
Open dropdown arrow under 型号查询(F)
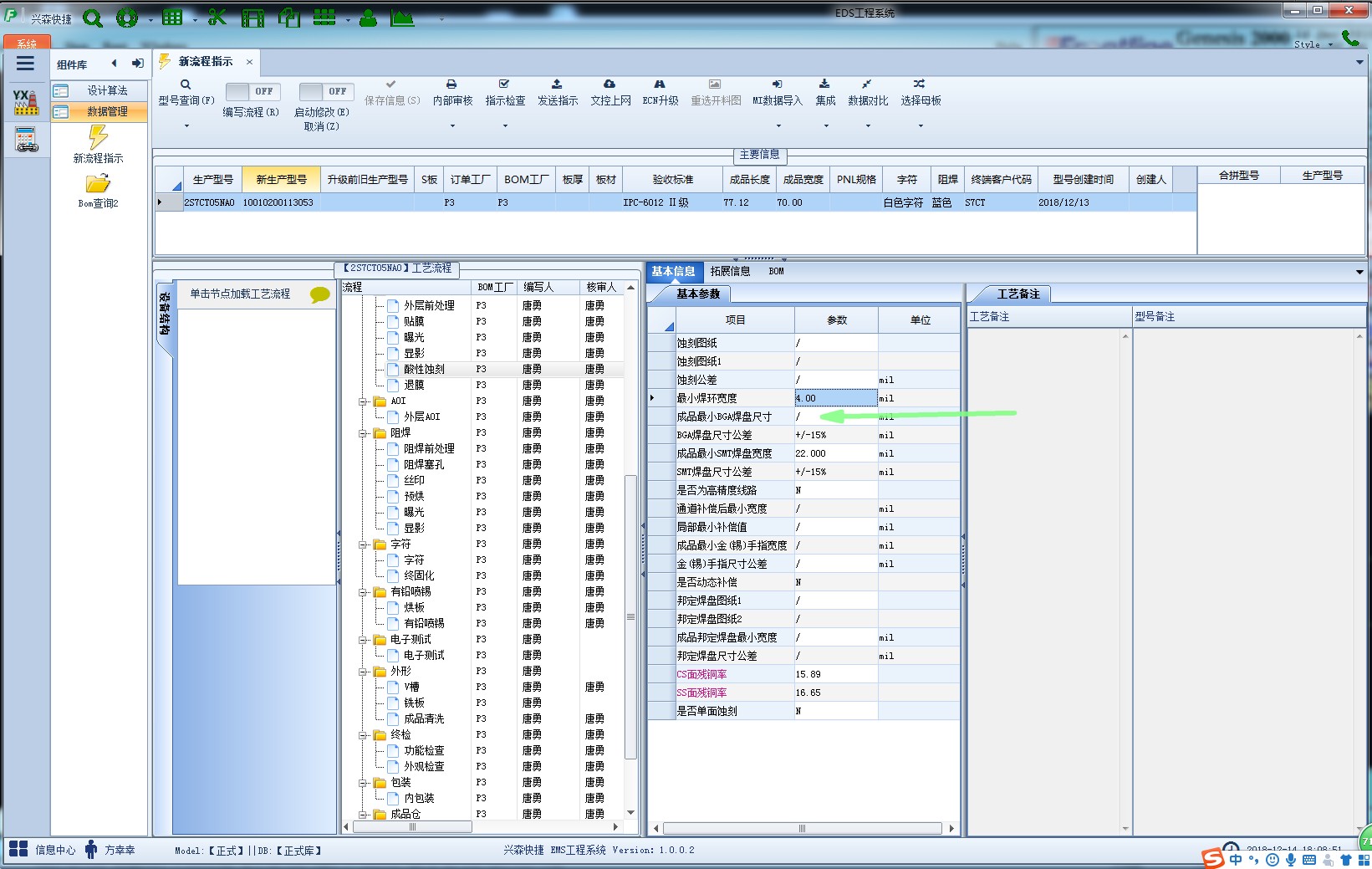(x=186, y=126)
